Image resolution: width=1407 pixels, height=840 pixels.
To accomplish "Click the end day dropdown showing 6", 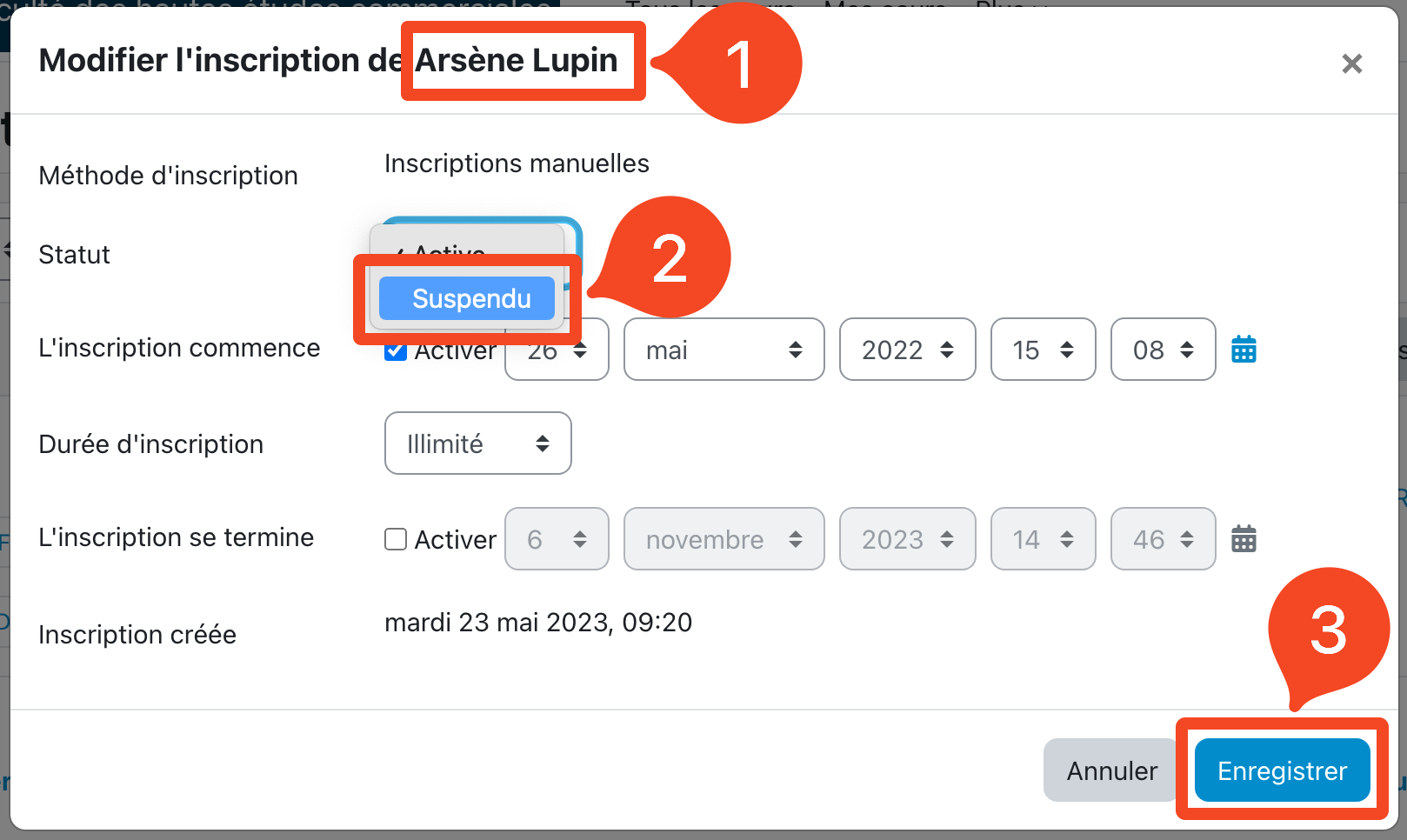I will tap(557, 539).
